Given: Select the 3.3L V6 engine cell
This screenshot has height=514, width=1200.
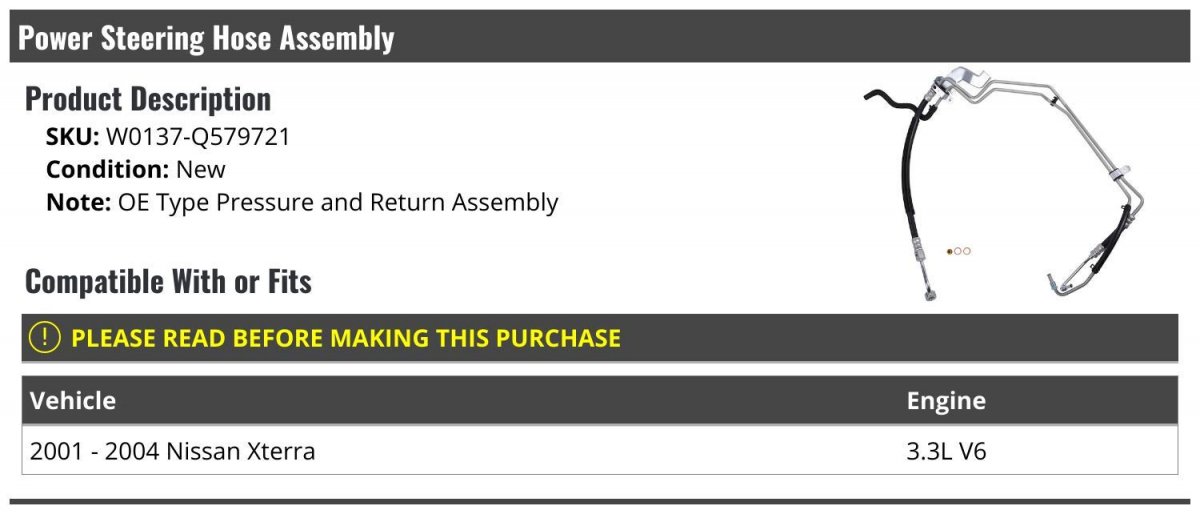Looking at the screenshot, I should tap(946, 451).
